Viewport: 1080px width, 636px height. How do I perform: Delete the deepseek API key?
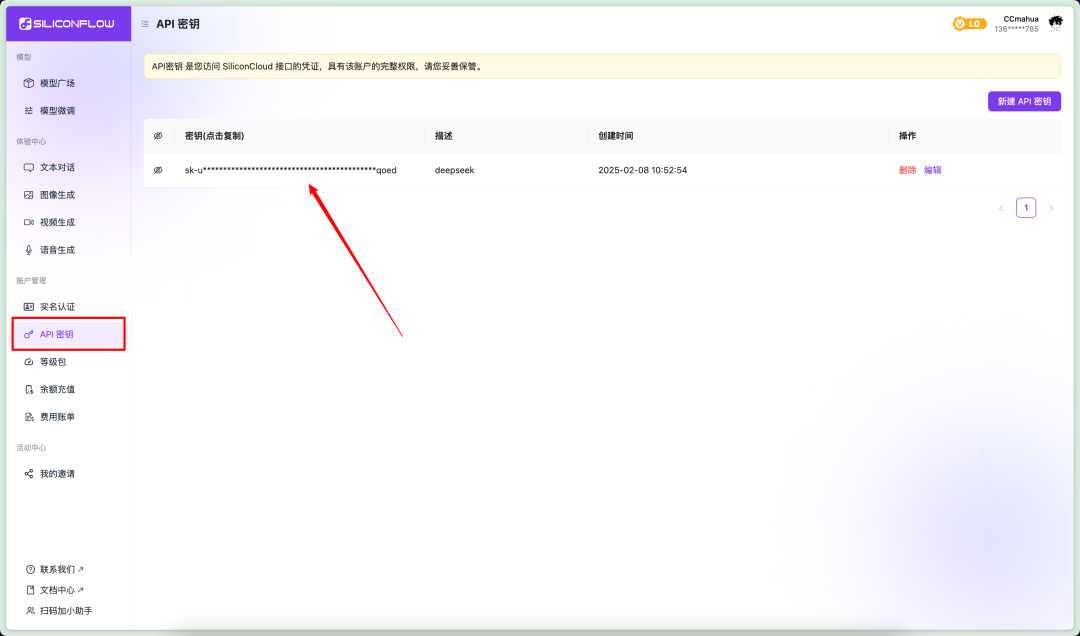[907, 170]
